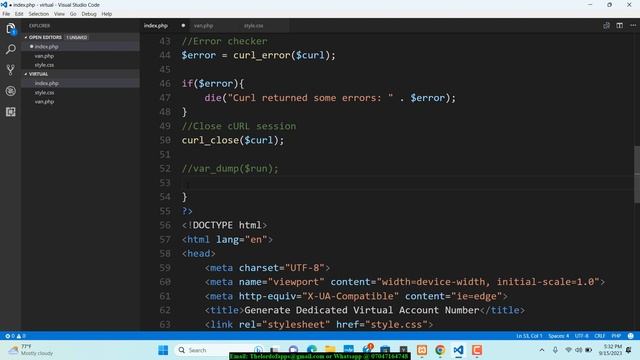Click the Visual Studio Code taskbar icon
Viewport: 640px width, 360px height.
(x=458, y=350)
